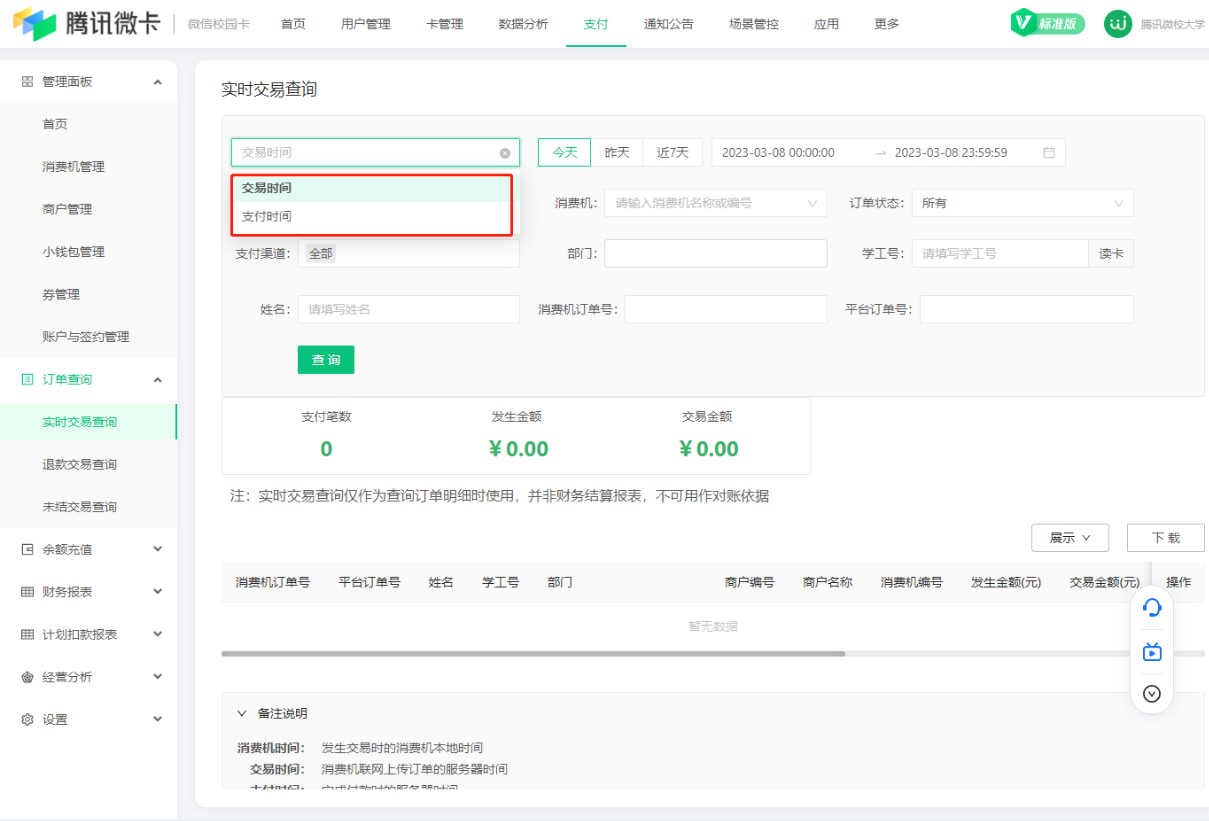The image size is (1209, 821).
Task: Click the table's horizontal scrollbar
Action: point(533,654)
